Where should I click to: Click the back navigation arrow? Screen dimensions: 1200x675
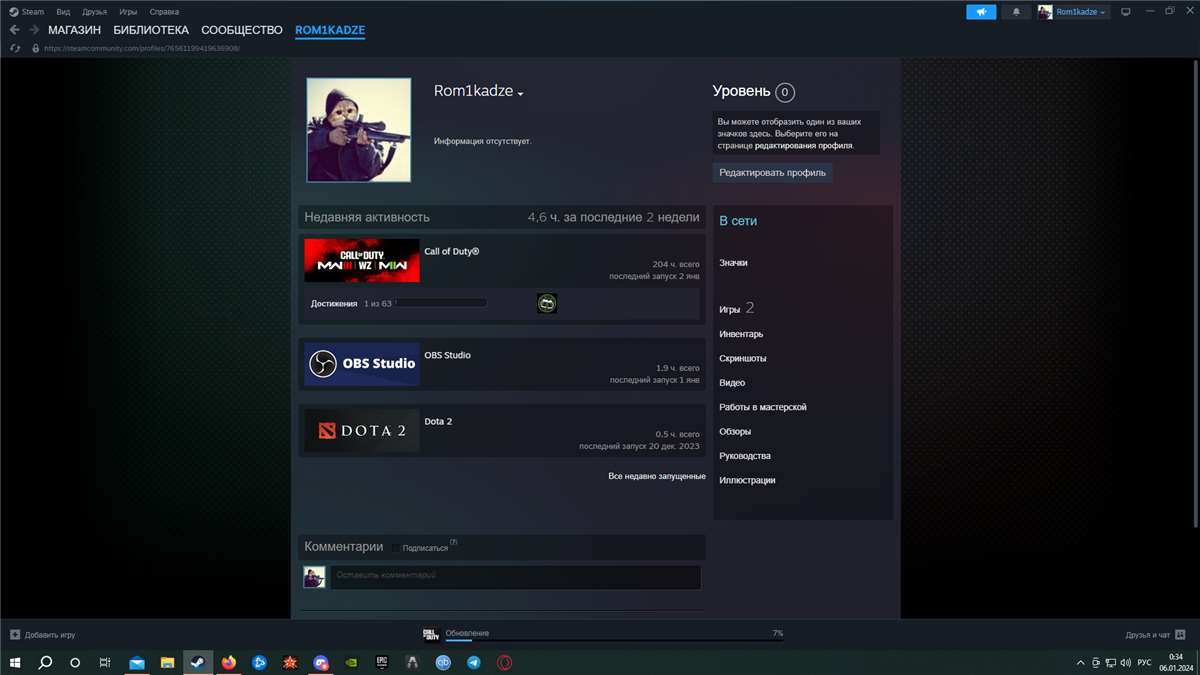click(14, 30)
